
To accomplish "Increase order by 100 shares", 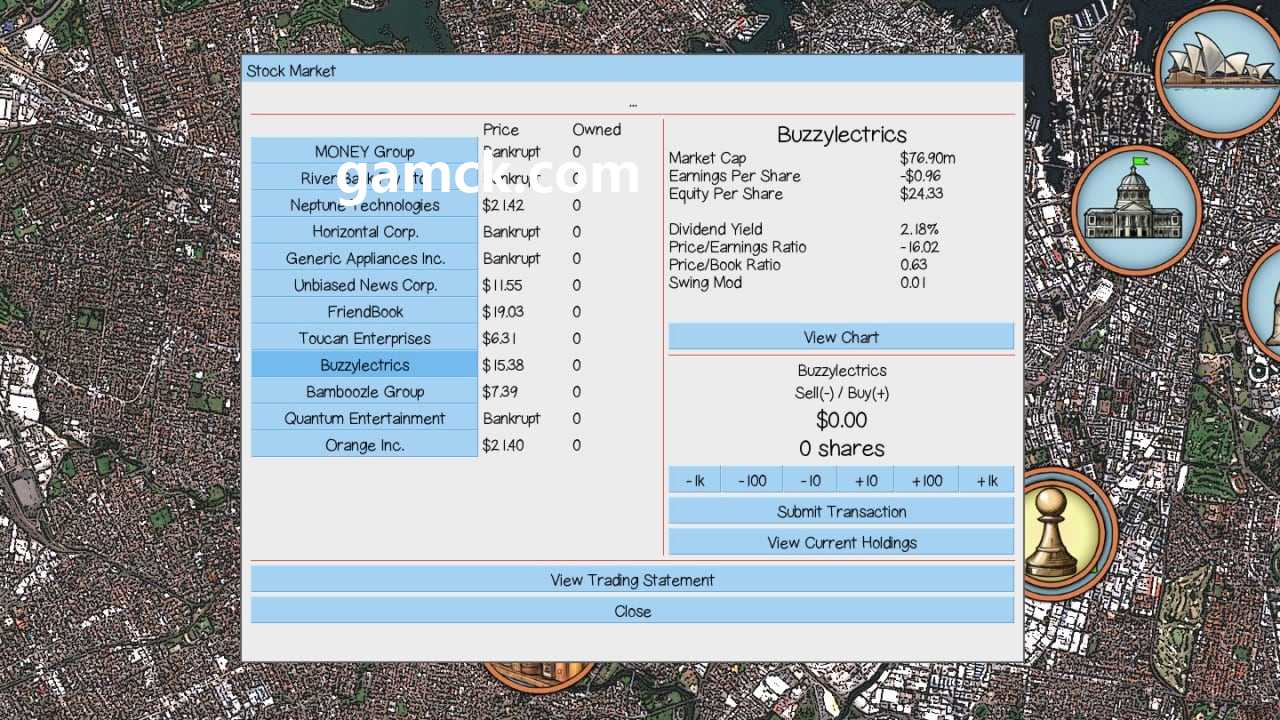I will (x=926, y=481).
